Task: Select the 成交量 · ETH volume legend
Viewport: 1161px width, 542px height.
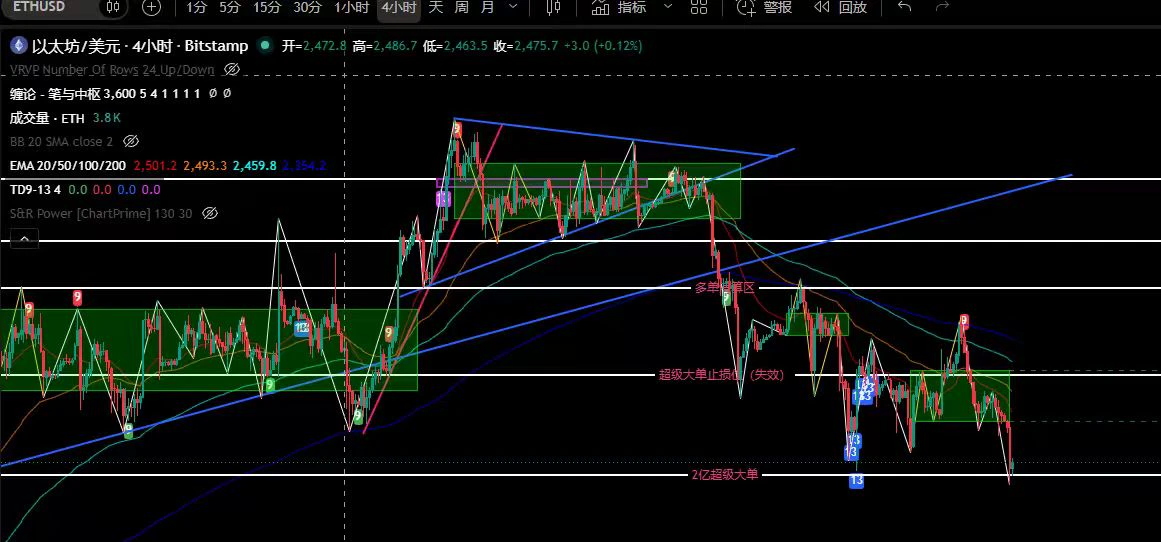Action: 47,117
